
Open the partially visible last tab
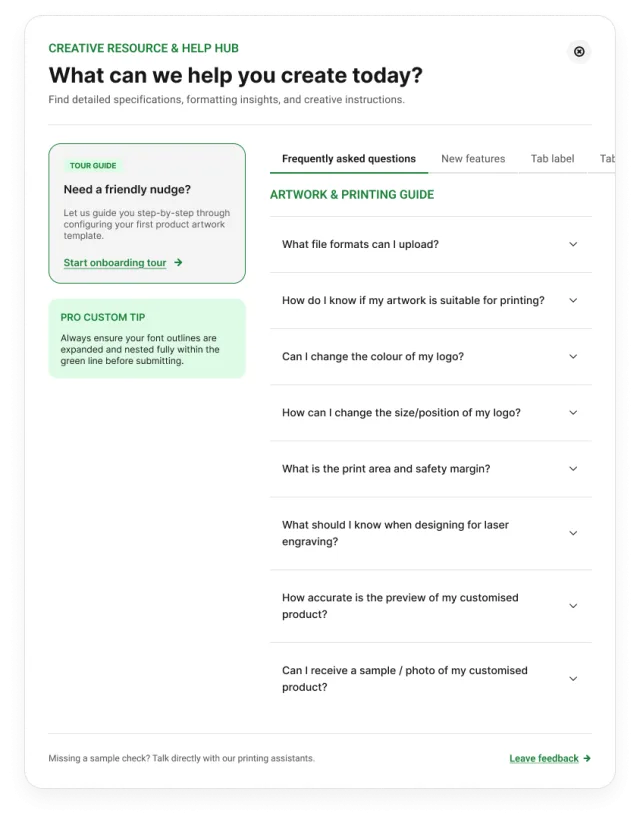[x=607, y=159]
